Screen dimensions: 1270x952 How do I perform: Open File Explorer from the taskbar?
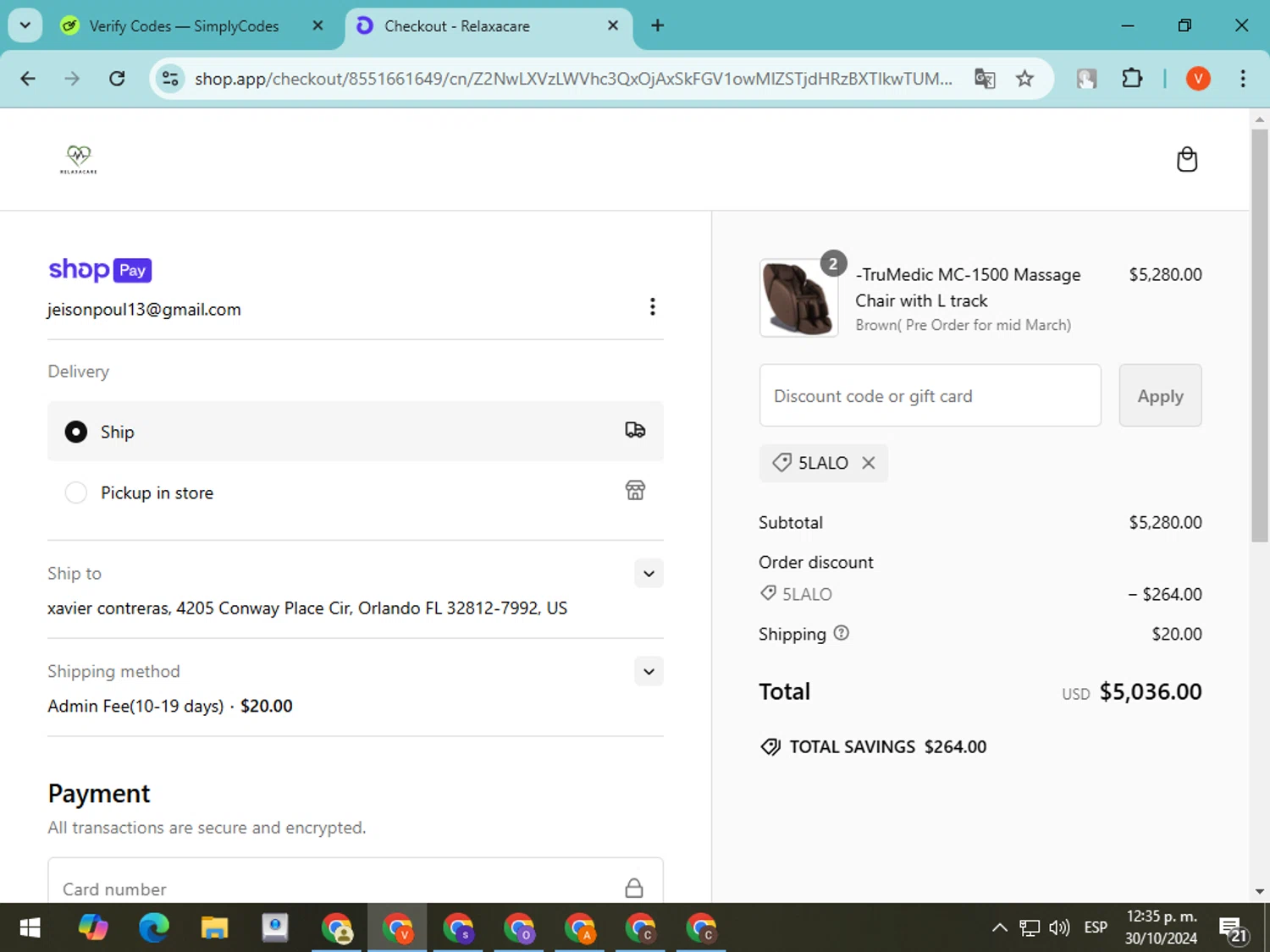214,928
